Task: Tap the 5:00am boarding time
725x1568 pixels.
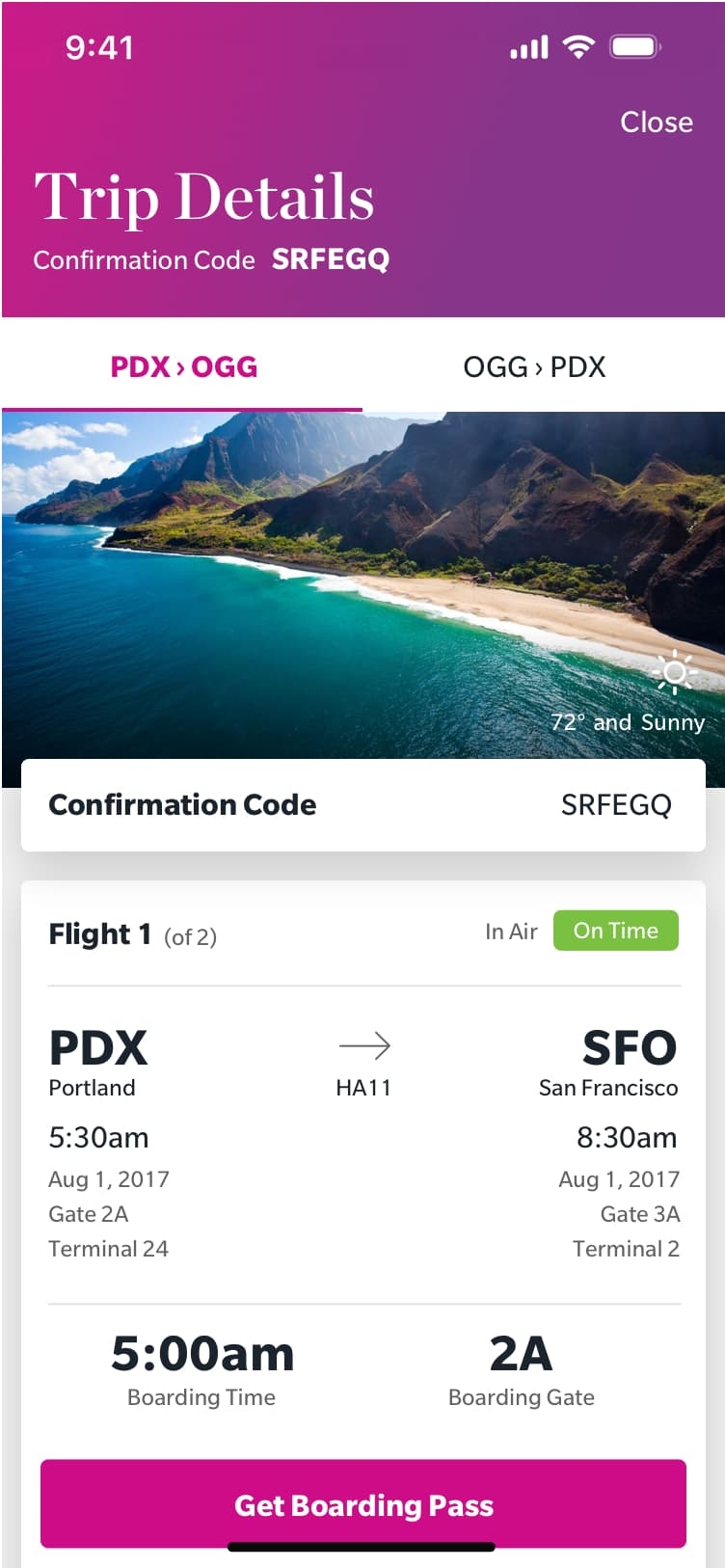Action: pos(202,1354)
